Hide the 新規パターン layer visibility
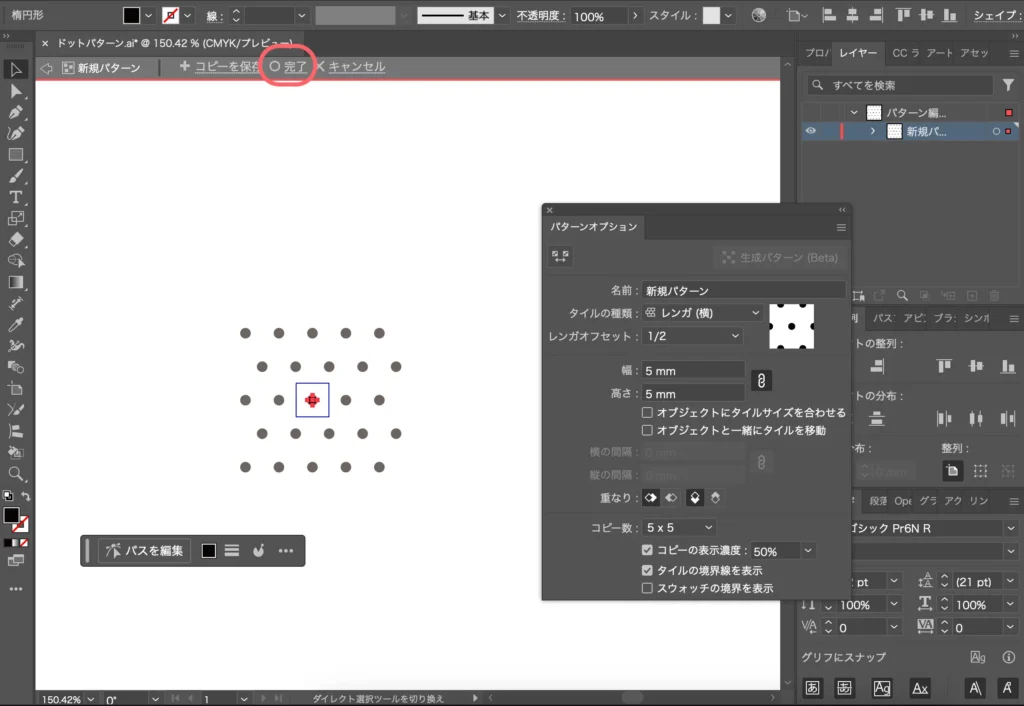 click(x=811, y=131)
